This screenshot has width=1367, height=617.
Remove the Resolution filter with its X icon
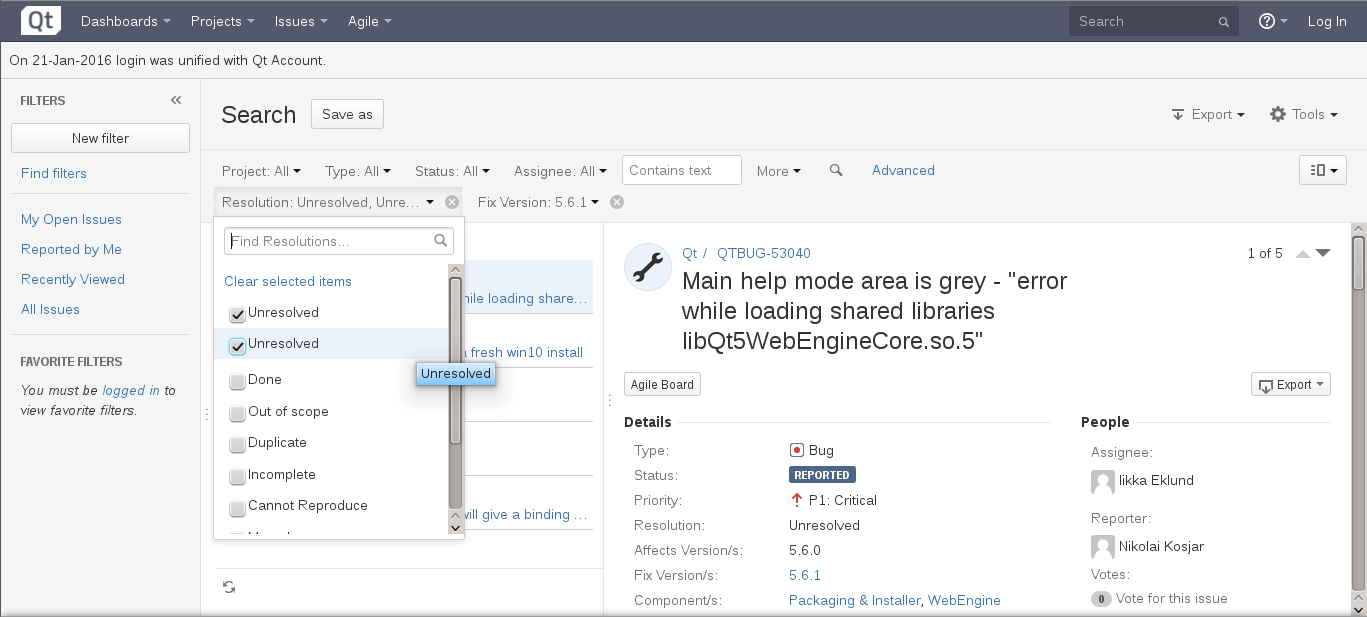coord(452,202)
